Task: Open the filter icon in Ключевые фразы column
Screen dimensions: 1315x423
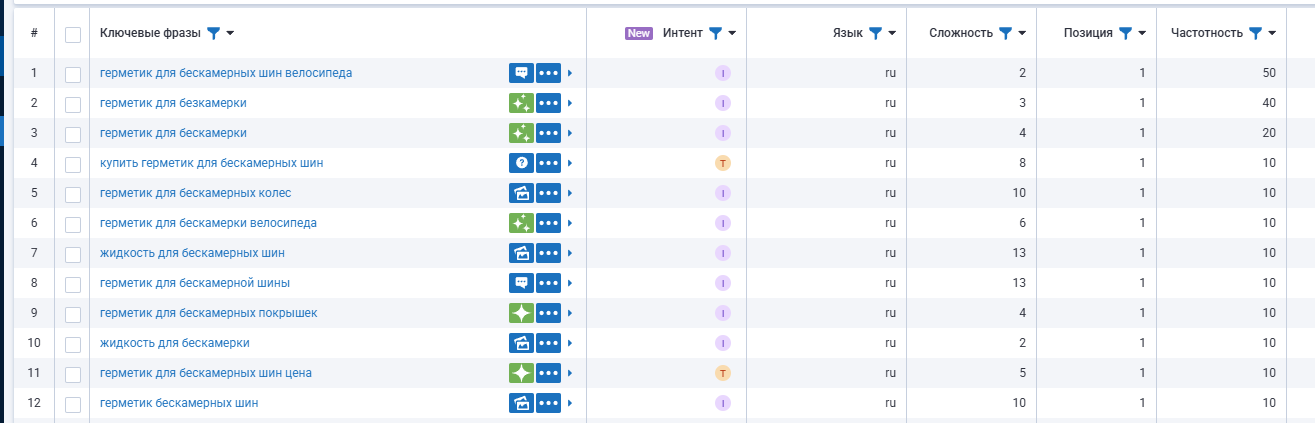Action: pos(212,33)
